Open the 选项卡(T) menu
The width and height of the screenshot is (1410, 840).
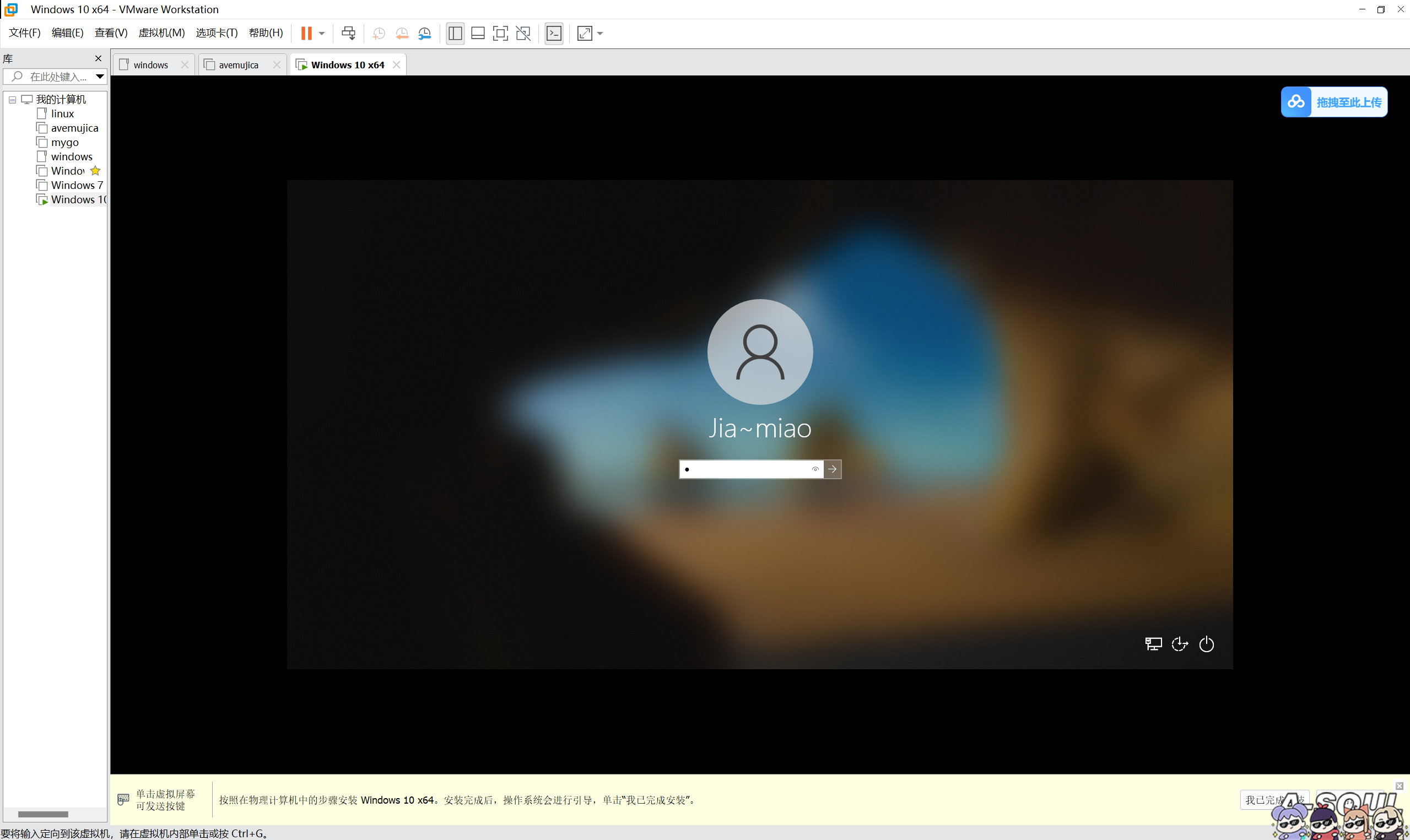[217, 33]
